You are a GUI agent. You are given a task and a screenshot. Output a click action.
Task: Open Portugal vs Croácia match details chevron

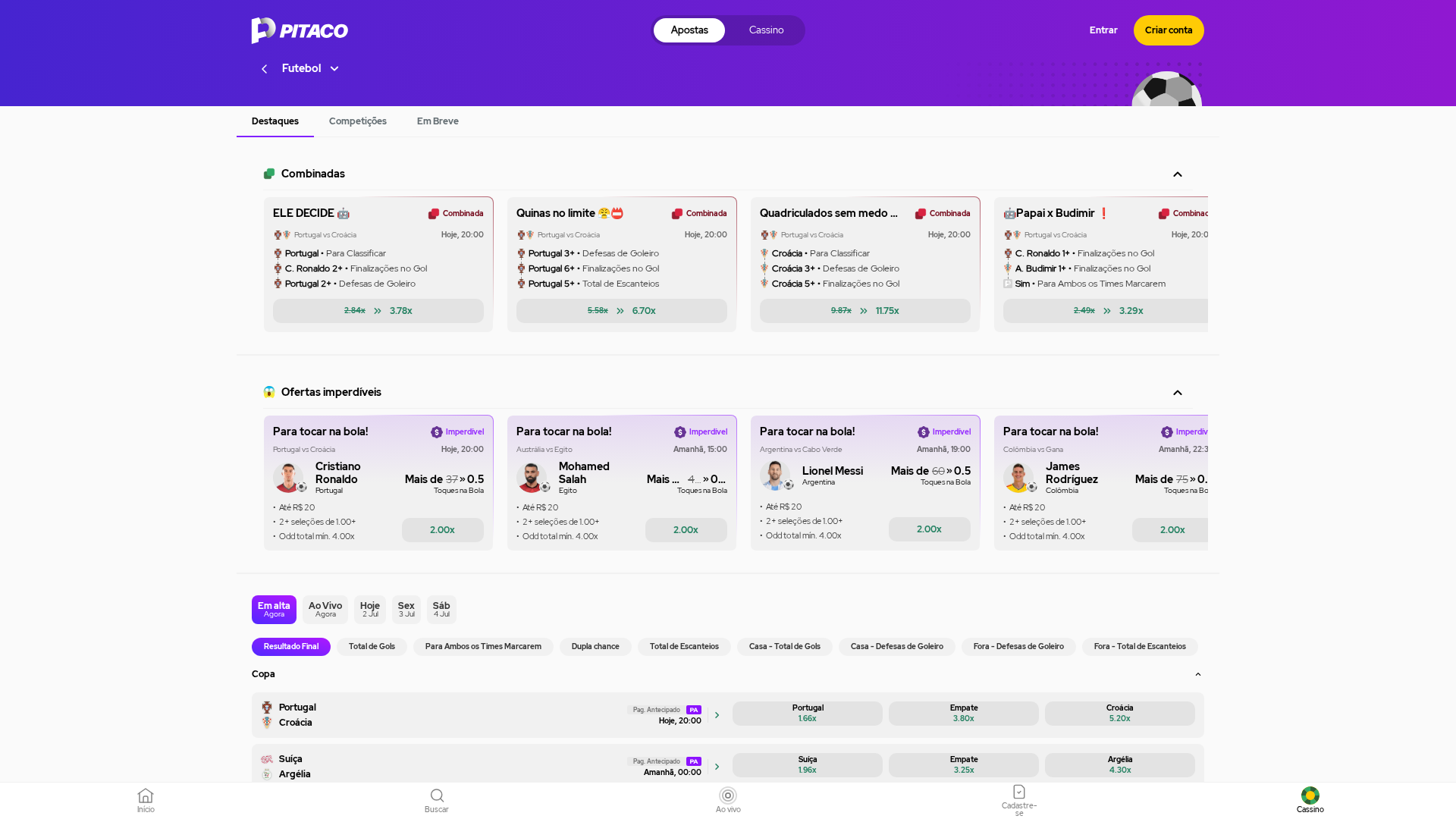[717, 715]
